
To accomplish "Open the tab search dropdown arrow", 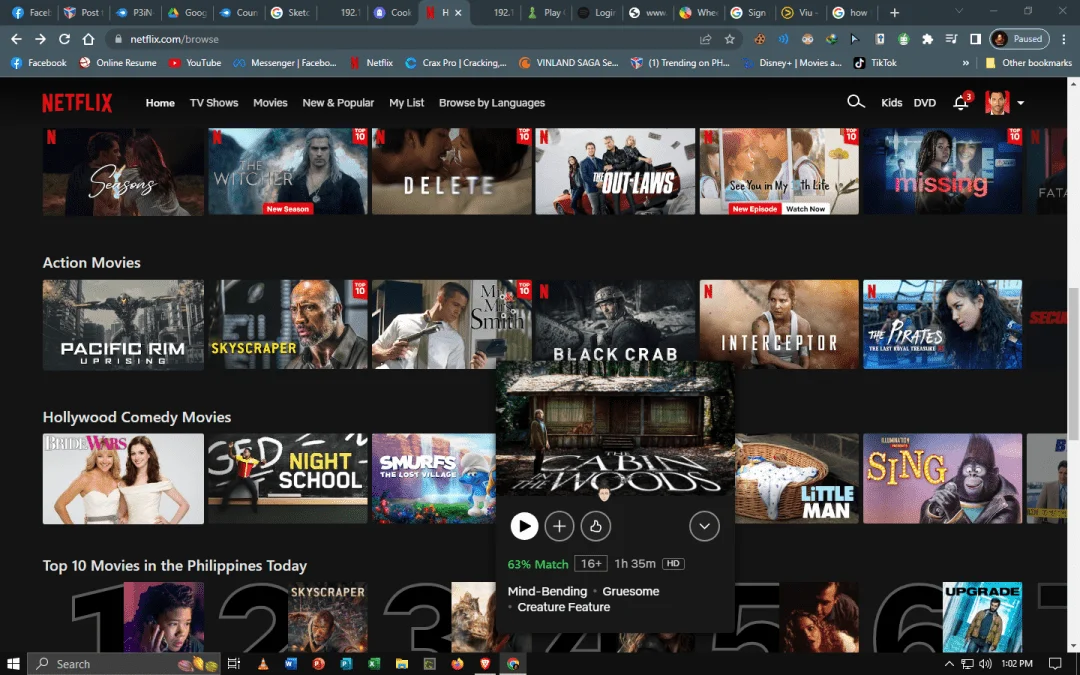I will coord(958,12).
